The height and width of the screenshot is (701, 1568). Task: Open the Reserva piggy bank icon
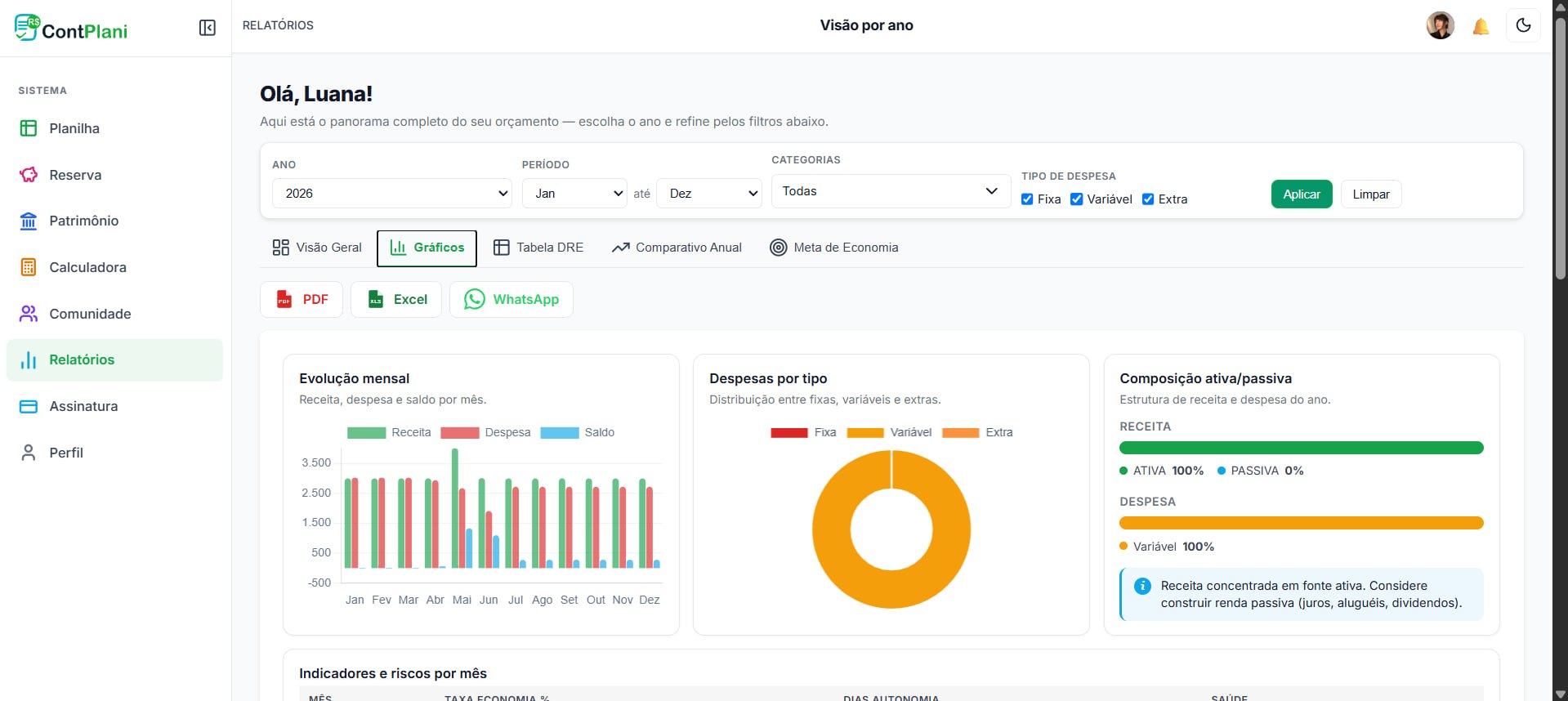(29, 175)
